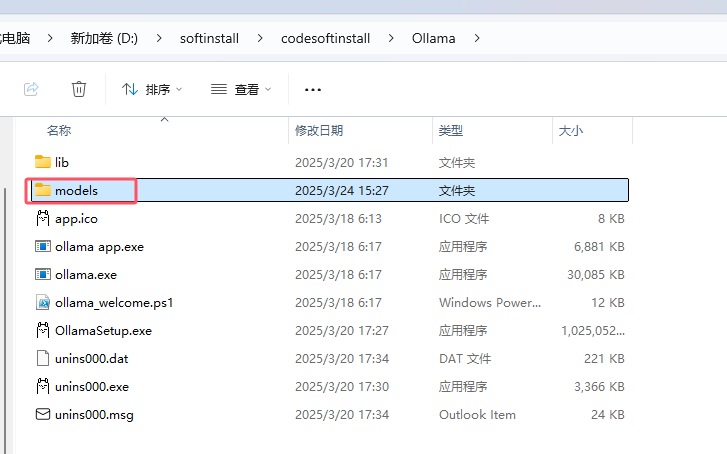Select the models folder icon
Image resolution: width=727 pixels, height=454 pixels.
tap(43, 190)
